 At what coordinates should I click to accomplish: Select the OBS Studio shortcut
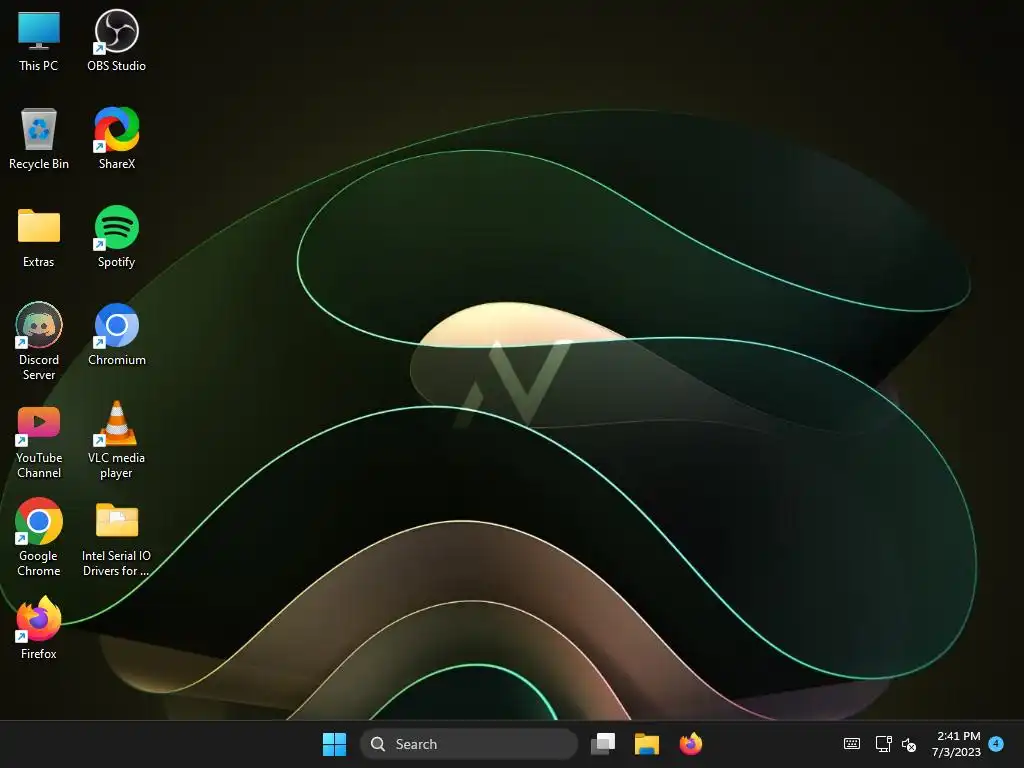(116, 41)
